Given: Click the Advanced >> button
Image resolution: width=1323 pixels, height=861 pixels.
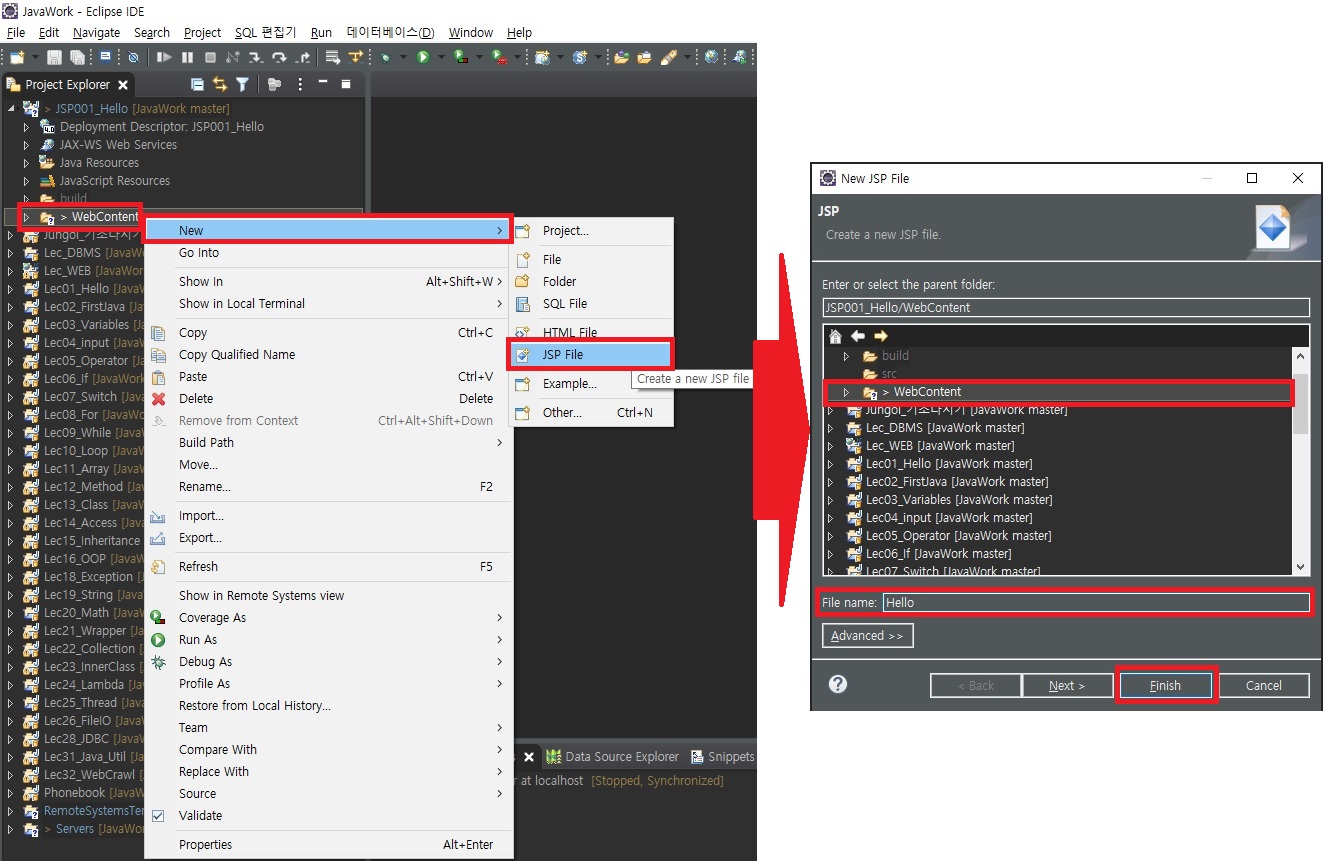Looking at the screenshot, I should (867, 636).
